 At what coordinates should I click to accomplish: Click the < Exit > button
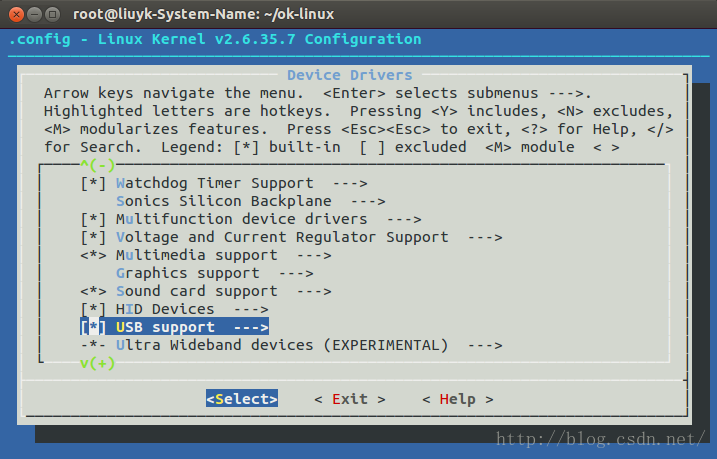click(x=350, y=399)
